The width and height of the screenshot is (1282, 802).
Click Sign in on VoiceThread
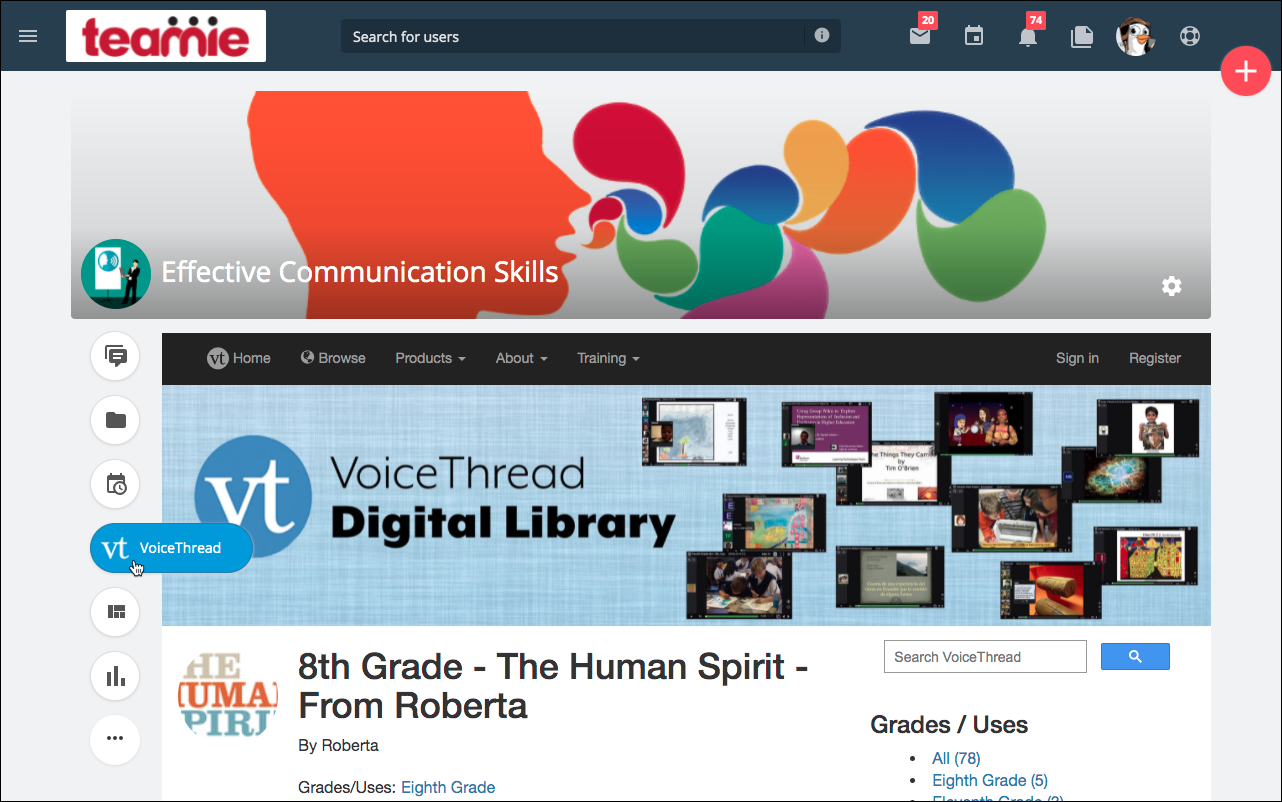click(1077, 358)
